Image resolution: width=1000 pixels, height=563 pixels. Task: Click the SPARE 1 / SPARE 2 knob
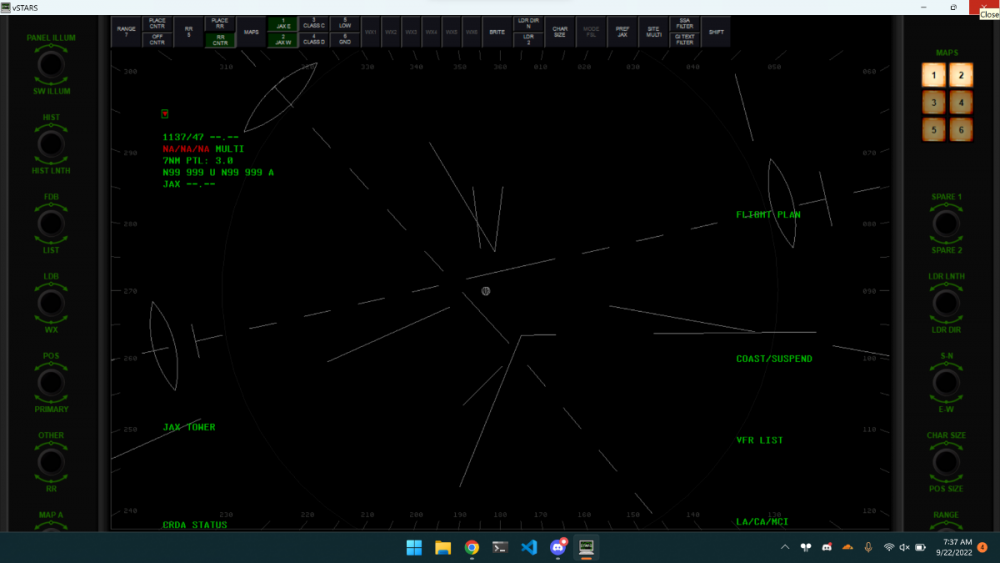(946, 223)
